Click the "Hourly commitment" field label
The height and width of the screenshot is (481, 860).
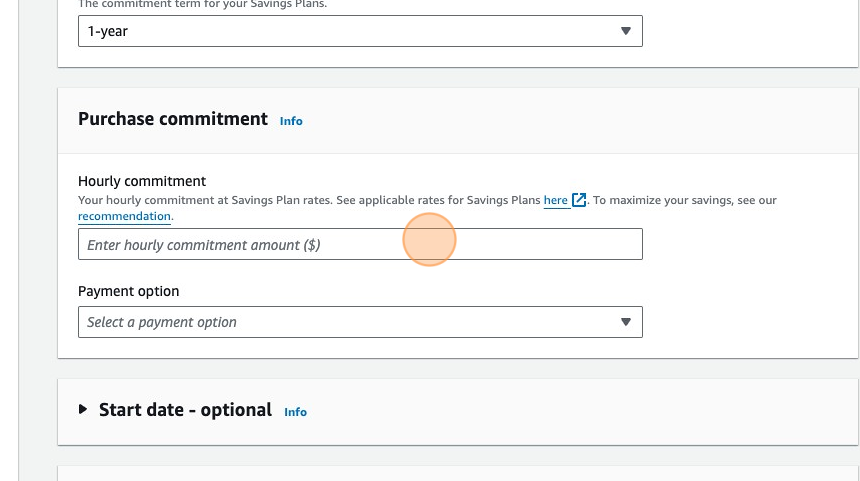coord(142,181)
